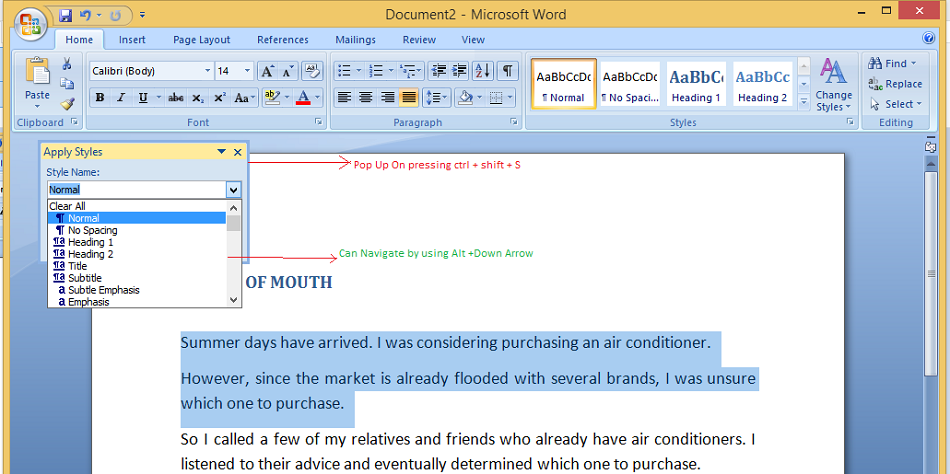Save the document from Quick Access toolbar
The width and height of the screenshot is (950, 474).
click(x=66, y=15)
